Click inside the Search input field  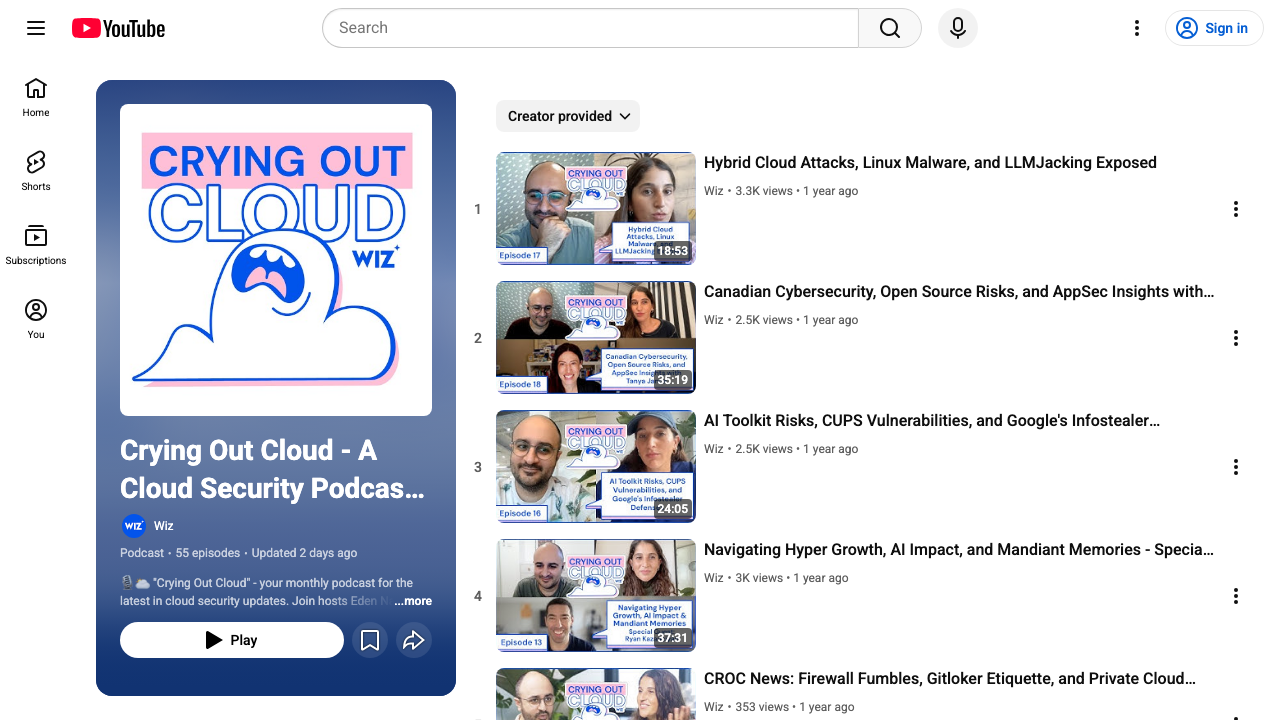[590, 28]
